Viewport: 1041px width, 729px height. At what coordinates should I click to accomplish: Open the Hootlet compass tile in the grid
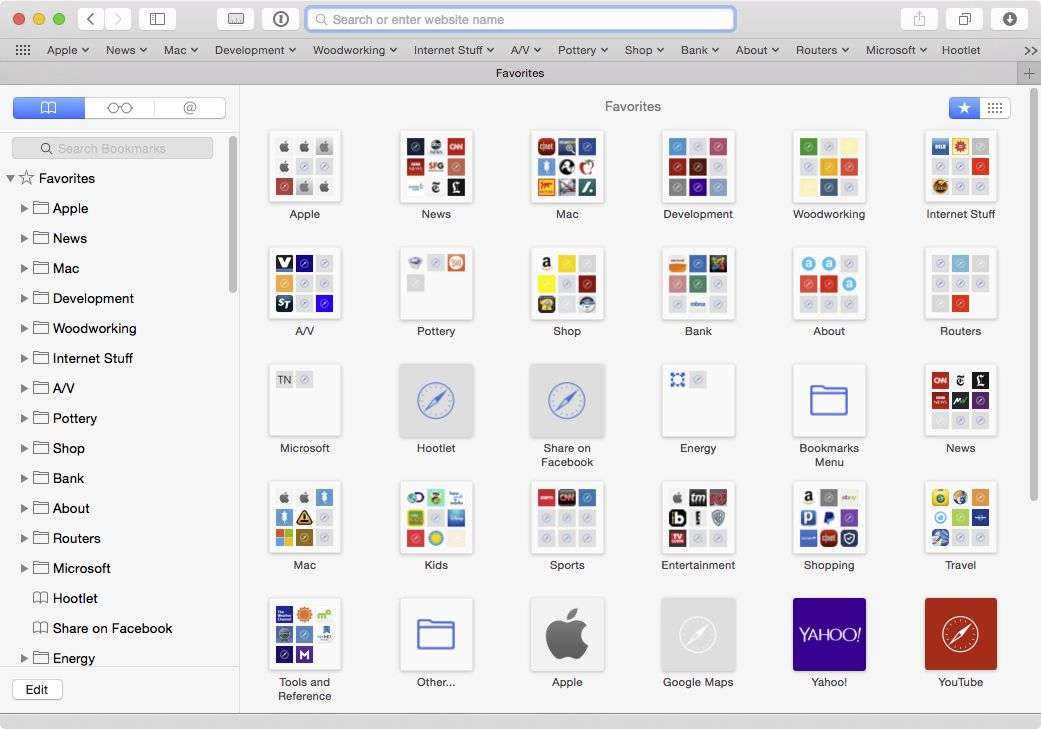coord(436,400)
